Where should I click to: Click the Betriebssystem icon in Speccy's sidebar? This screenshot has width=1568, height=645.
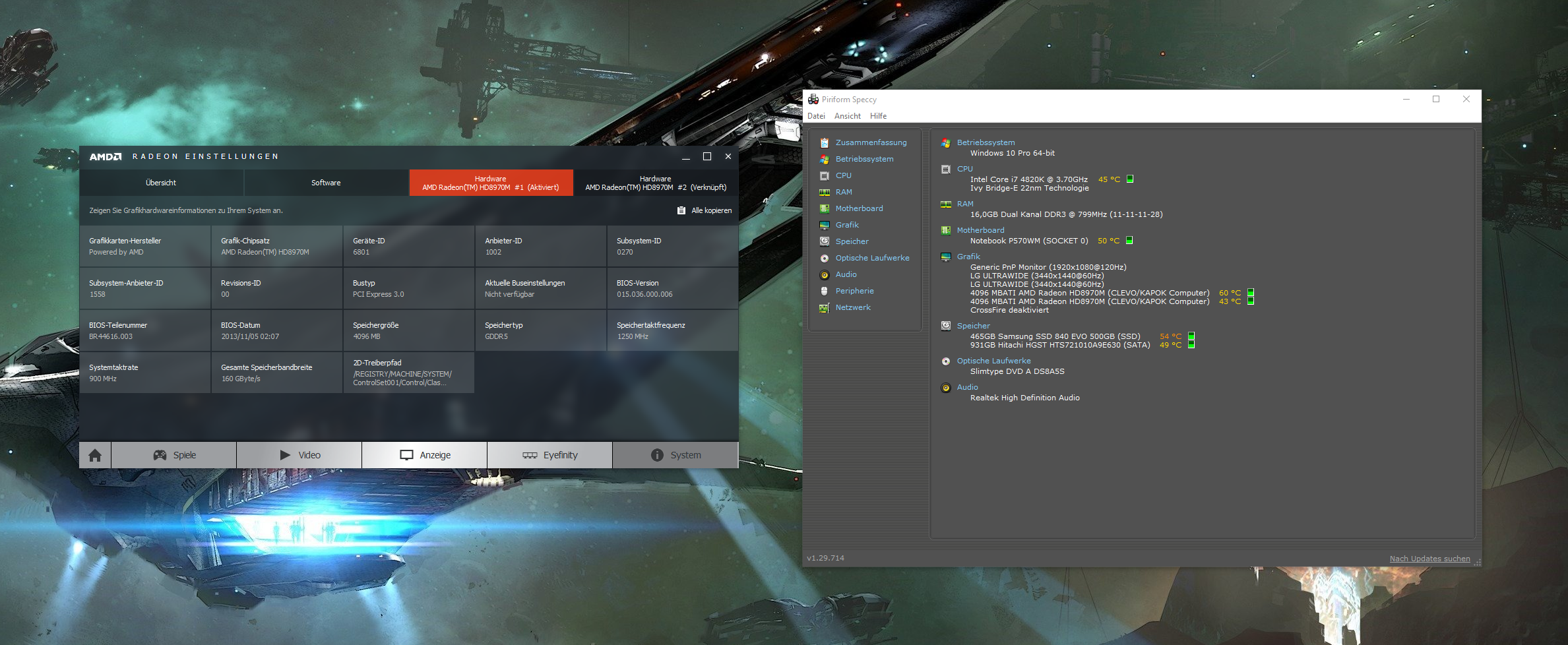(824, 159)
